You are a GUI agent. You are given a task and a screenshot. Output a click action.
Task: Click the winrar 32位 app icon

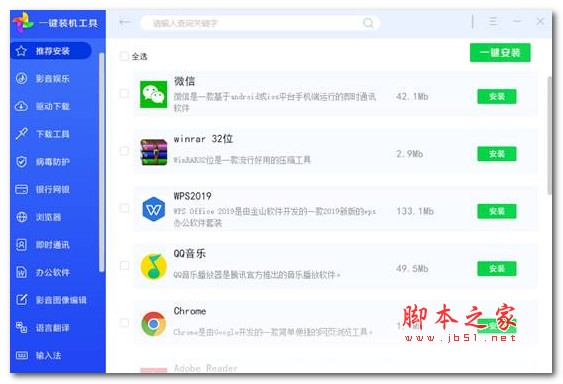tap(154, 152)
